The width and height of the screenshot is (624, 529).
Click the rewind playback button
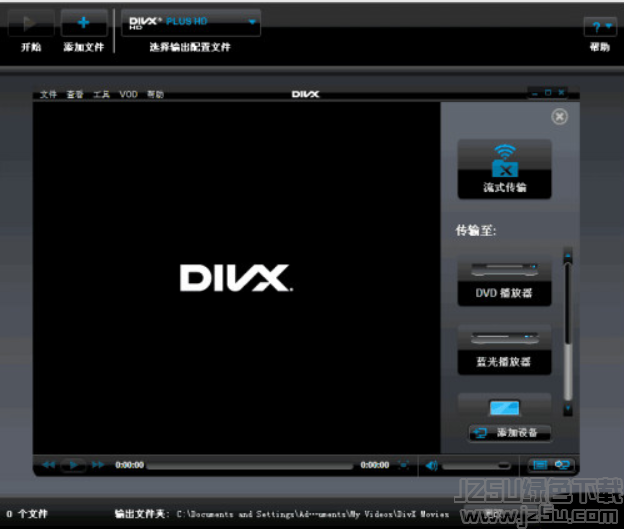(48, 465)
